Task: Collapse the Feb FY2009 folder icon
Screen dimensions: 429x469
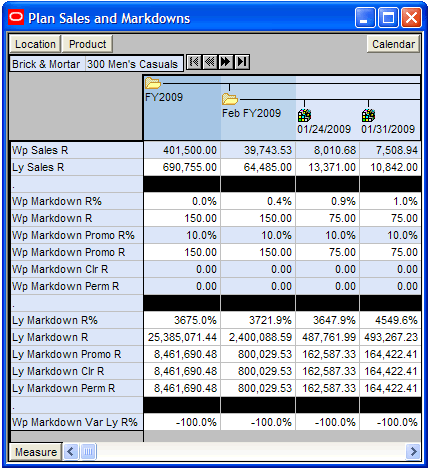Action: click(x=230, y=99)
